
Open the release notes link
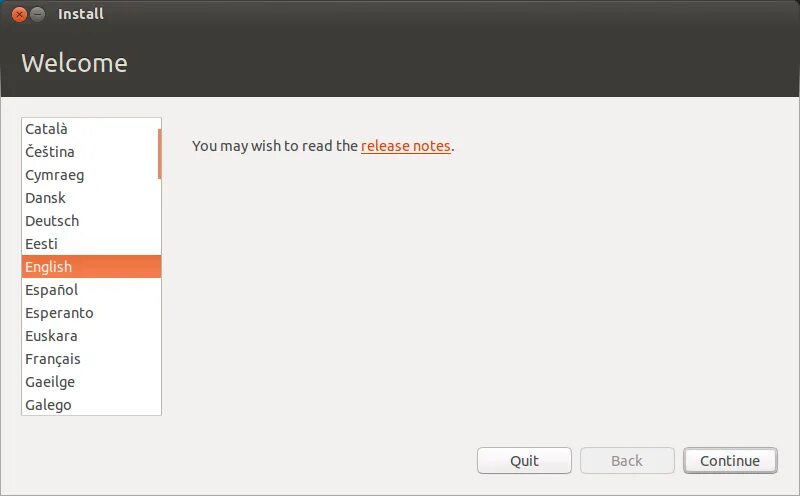click(x=406, y=146)
